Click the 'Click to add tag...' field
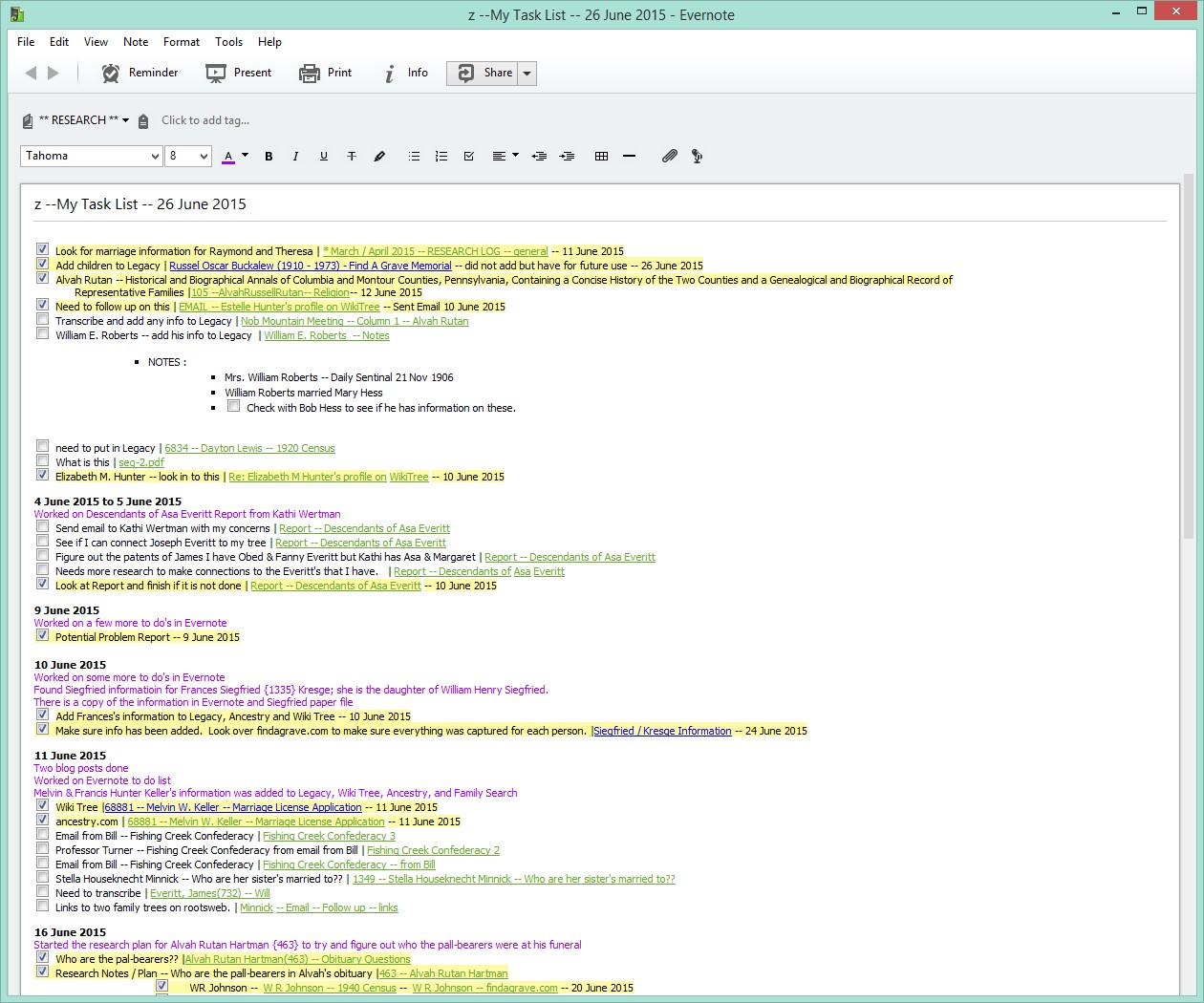Image resolution: width=1204 pixels, height=1003 pixels. click(205, 120)
